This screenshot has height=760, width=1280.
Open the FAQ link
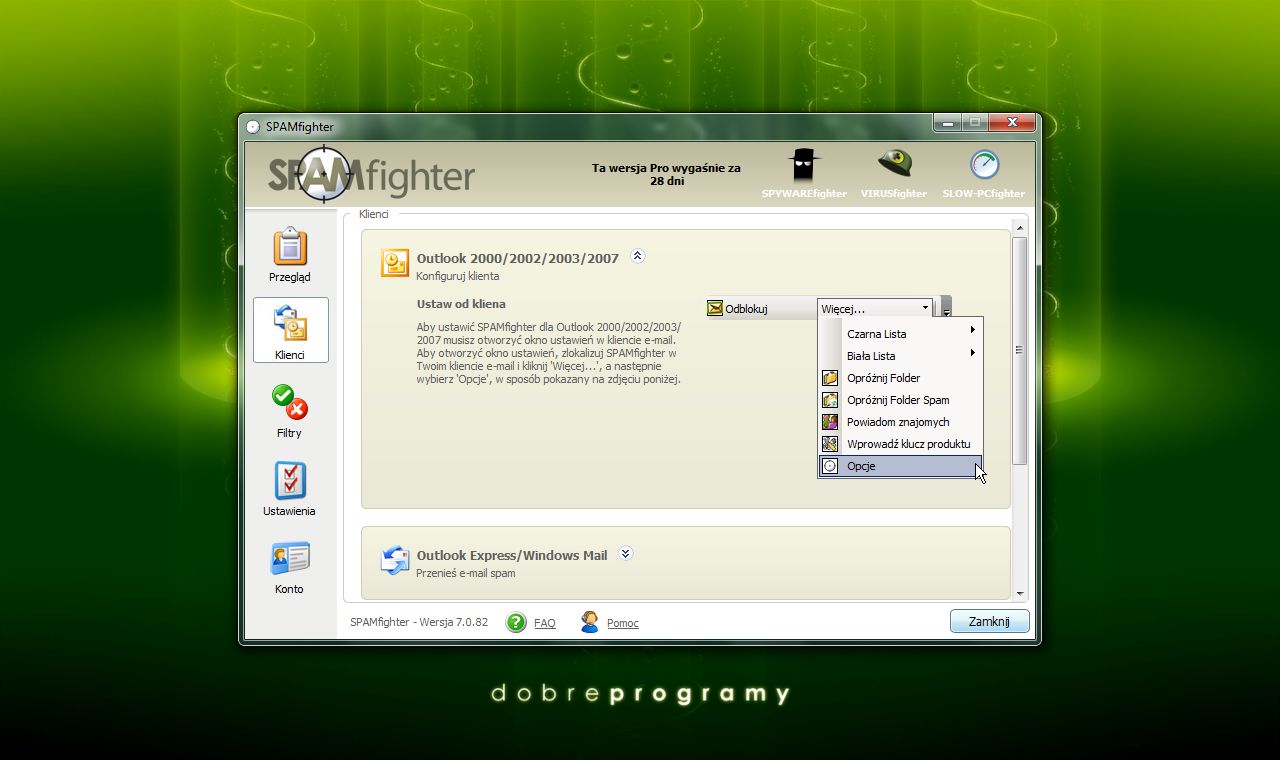pyautogui.click(x=545, y=623)
